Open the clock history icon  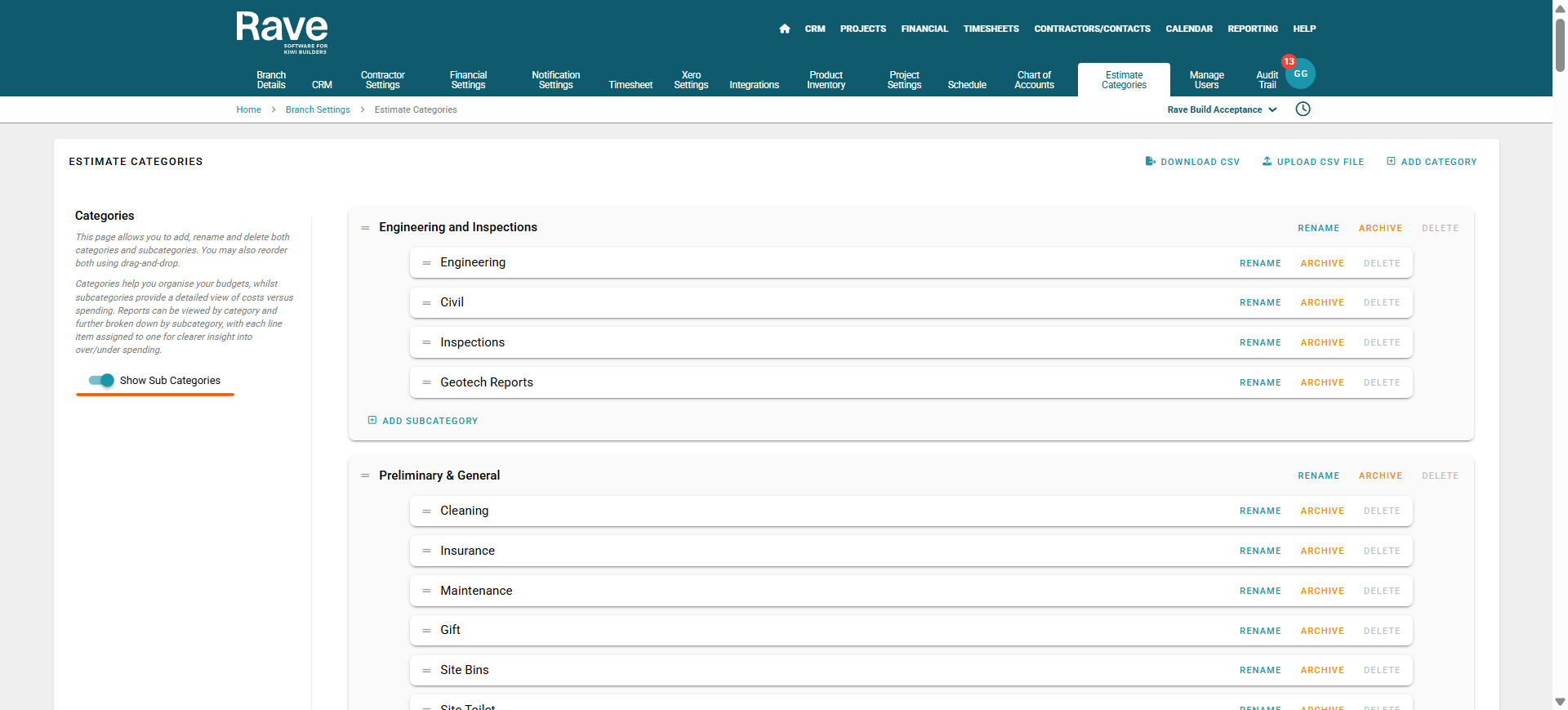(1303, 109)
